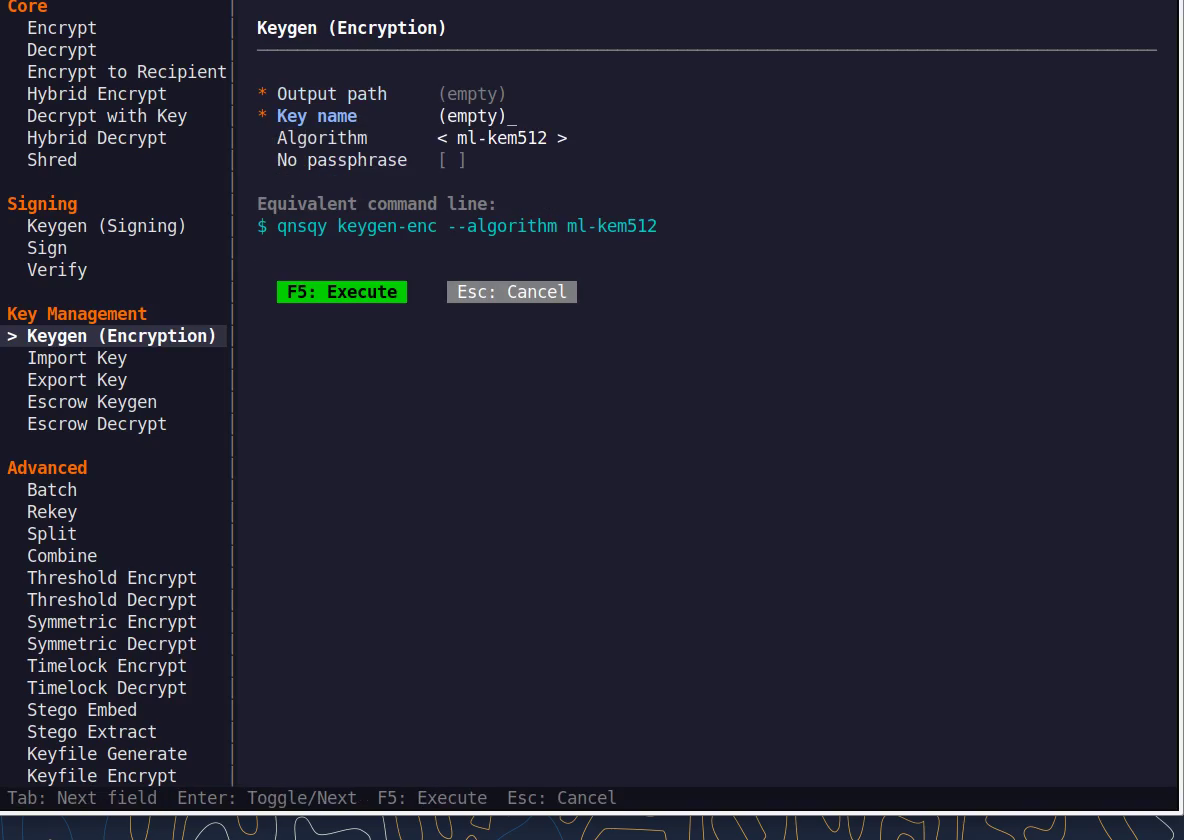Open the Combine command

62,555
